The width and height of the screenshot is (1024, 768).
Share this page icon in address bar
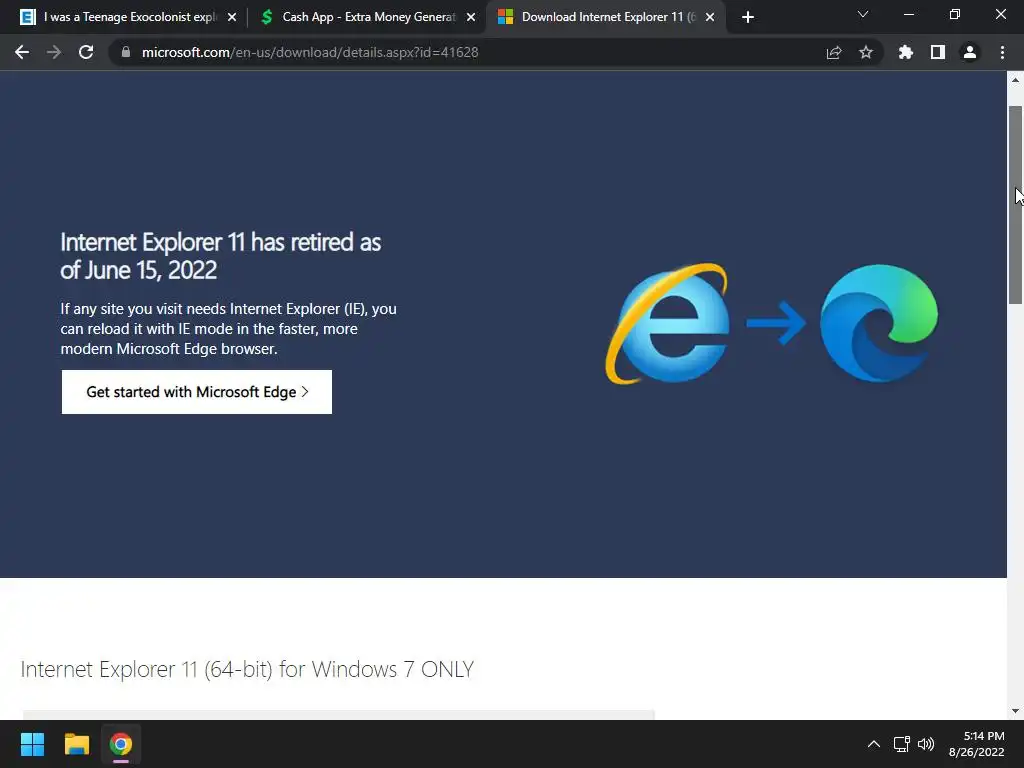834,52
